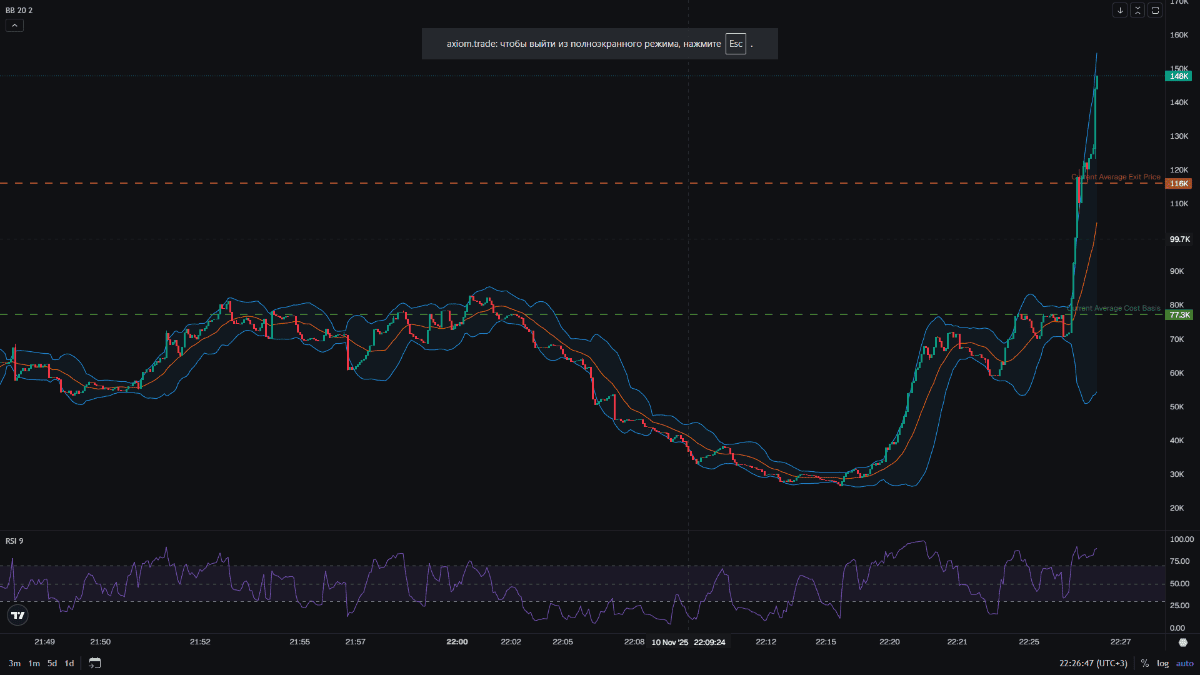
Task: Click the BB 20 2 indicator label
Action: pos(17,9)
